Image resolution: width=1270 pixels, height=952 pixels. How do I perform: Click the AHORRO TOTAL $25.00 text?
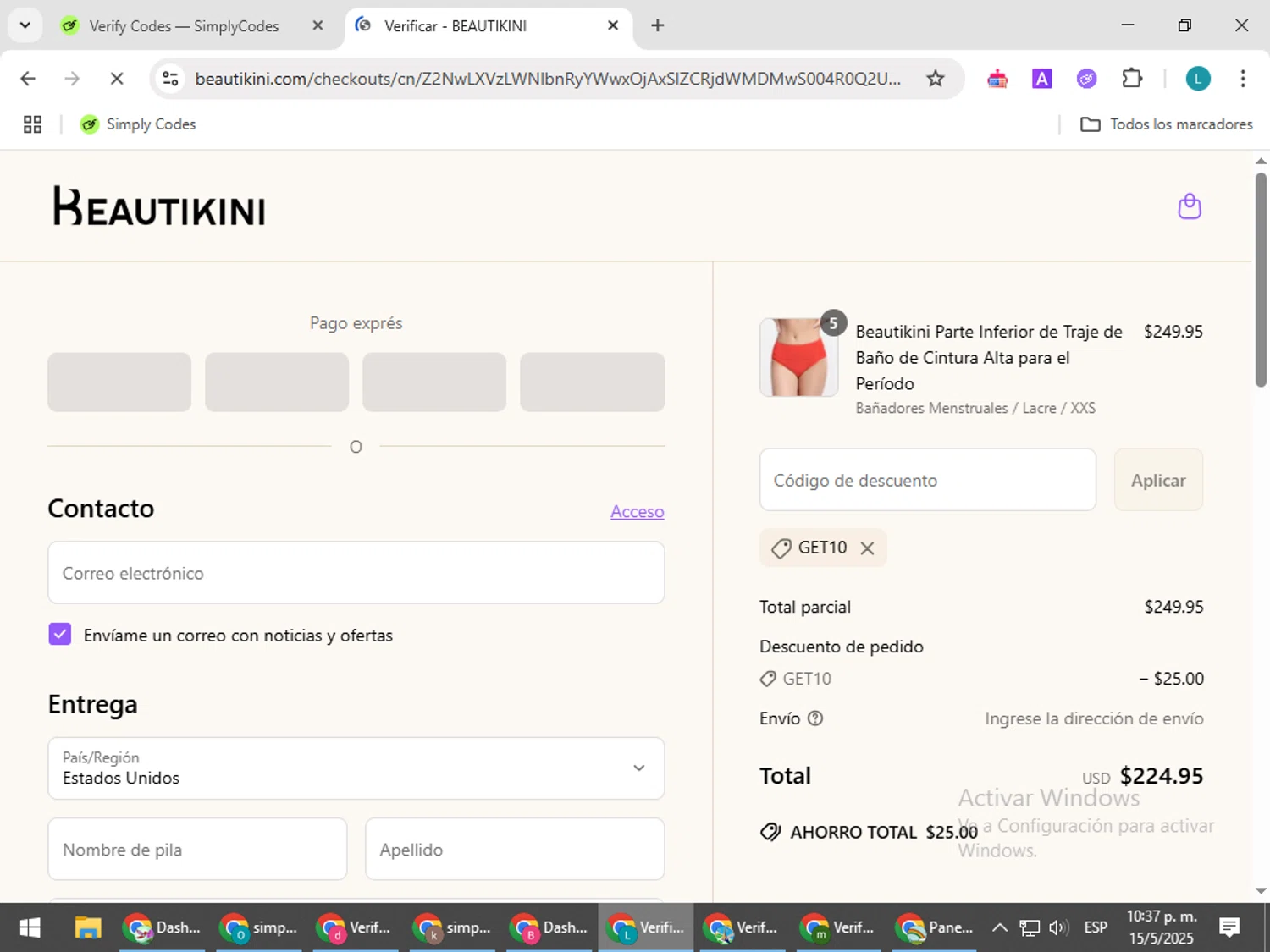(x=884, y=833)
